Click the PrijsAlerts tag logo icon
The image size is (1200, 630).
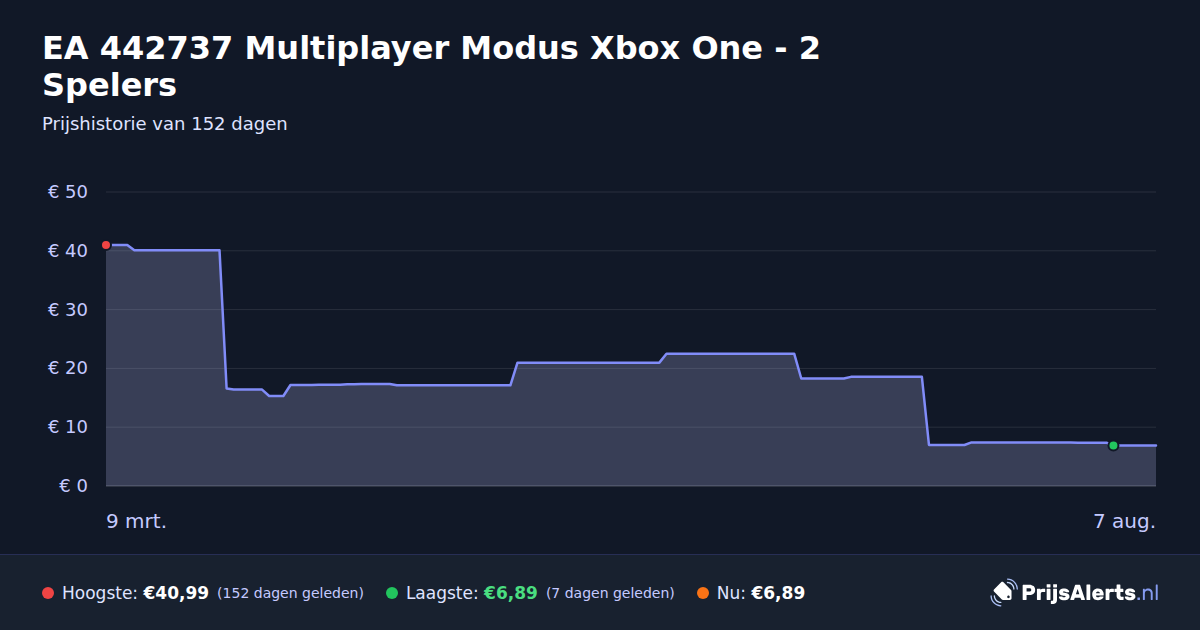[x=1003, y=592]
